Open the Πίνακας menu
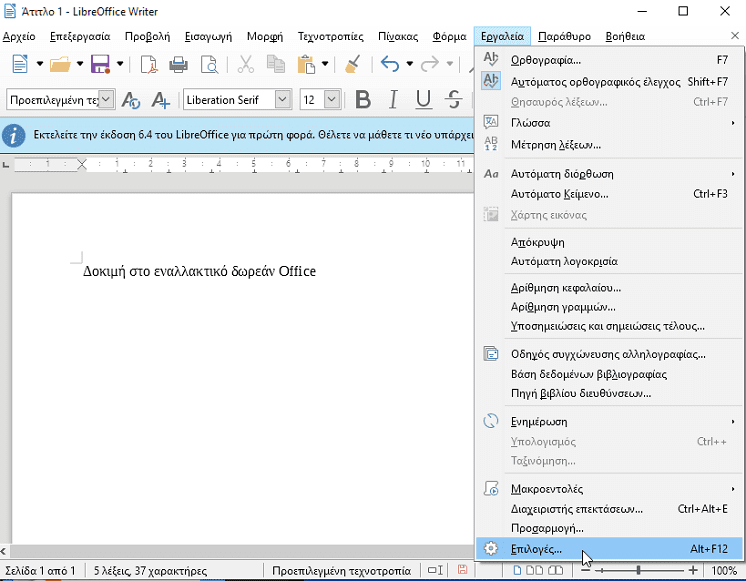Viewport: 746px width, 581px height. [398, 37]
